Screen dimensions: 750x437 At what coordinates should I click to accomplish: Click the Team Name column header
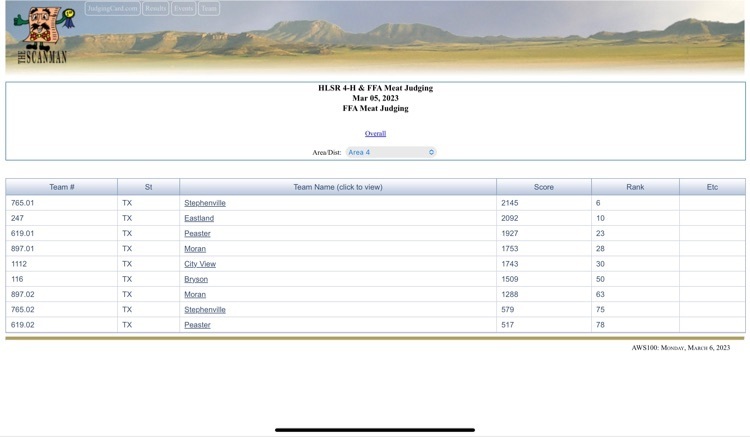point(338,187)
